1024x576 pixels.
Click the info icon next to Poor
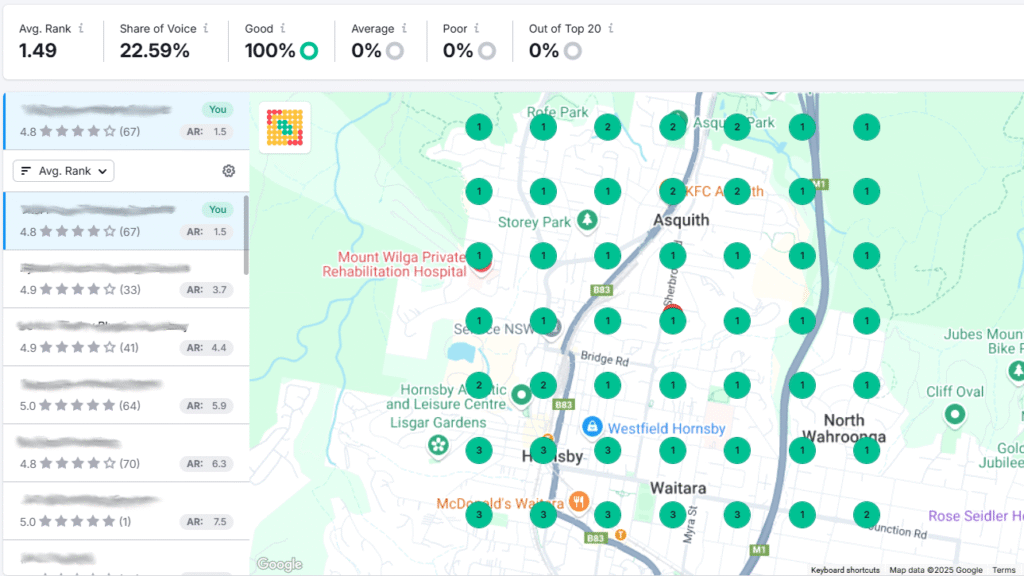point(477,29)
